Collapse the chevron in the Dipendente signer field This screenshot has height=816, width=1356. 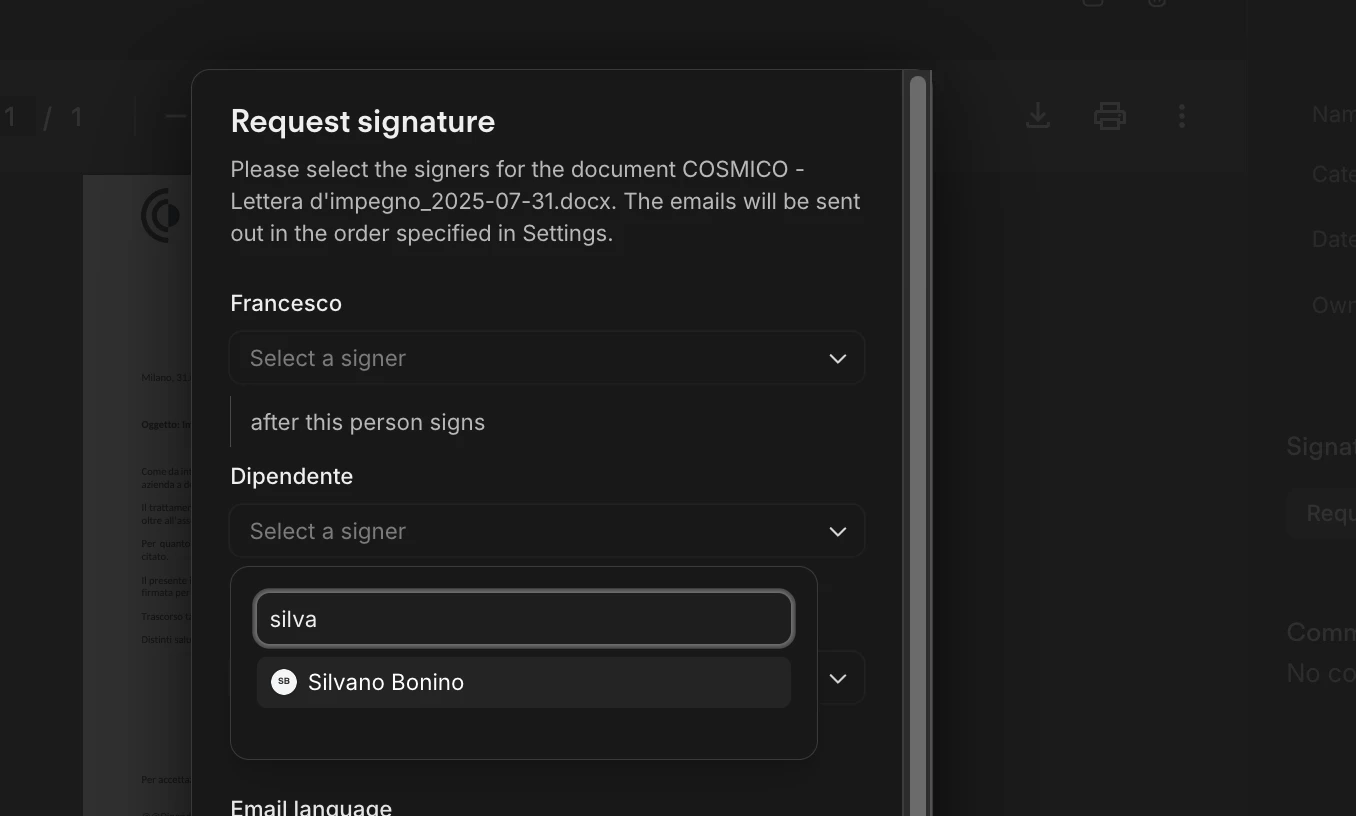[x=838, y=531]
